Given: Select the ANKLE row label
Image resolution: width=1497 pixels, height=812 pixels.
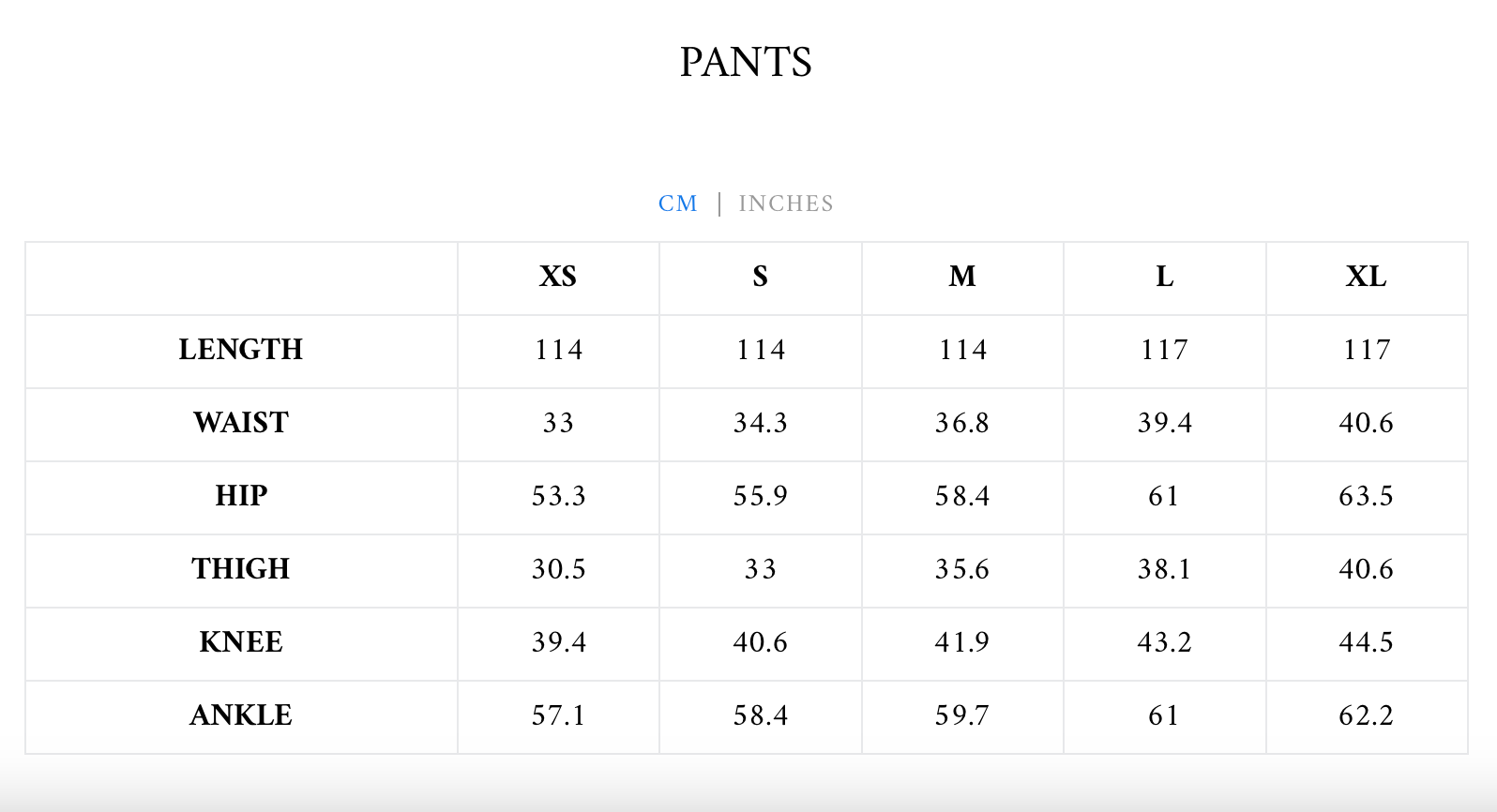Looking at the screenshot, I should (x=241, y=715).
